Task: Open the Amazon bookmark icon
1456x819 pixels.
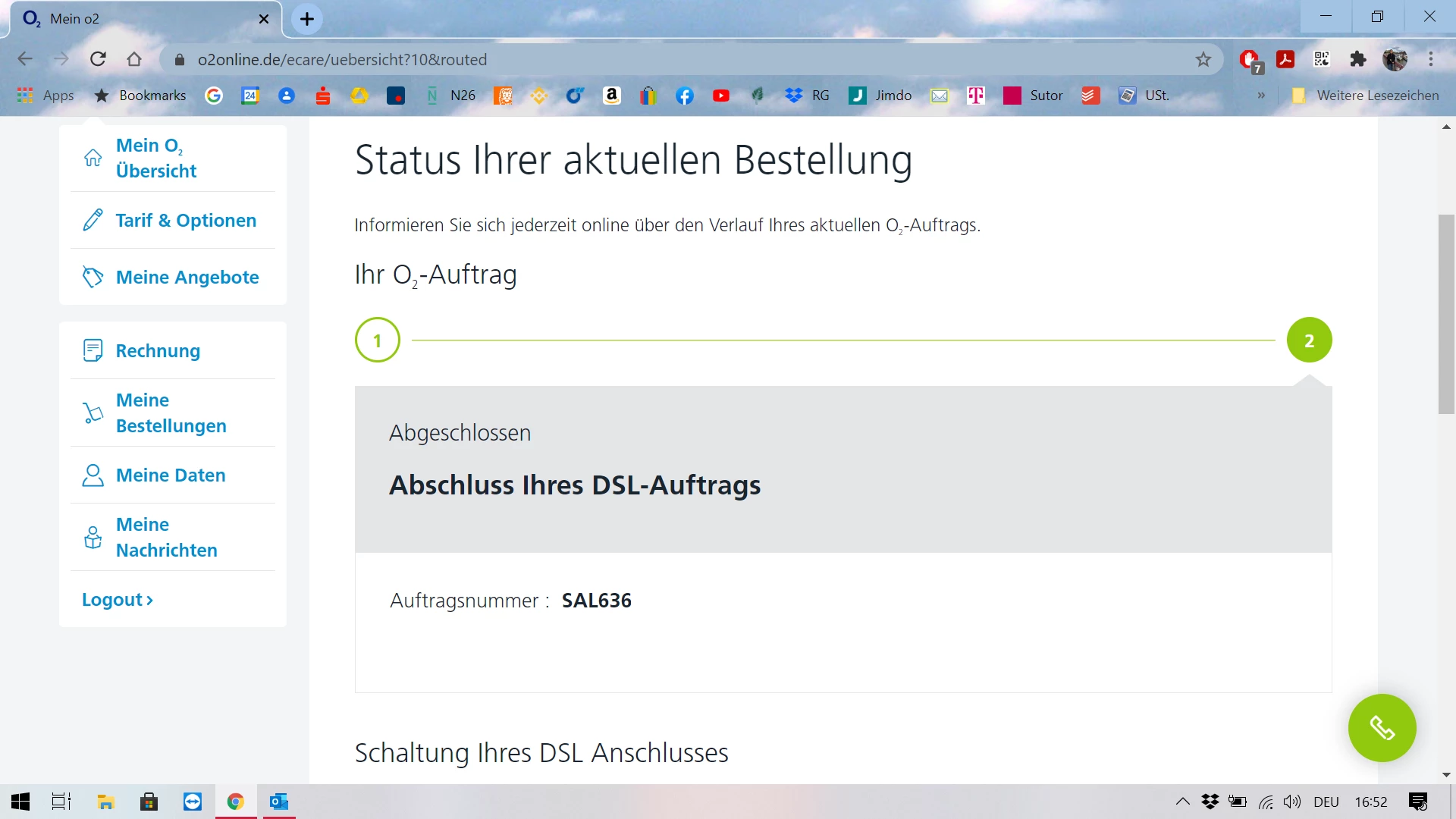Action: click(611, 96)
